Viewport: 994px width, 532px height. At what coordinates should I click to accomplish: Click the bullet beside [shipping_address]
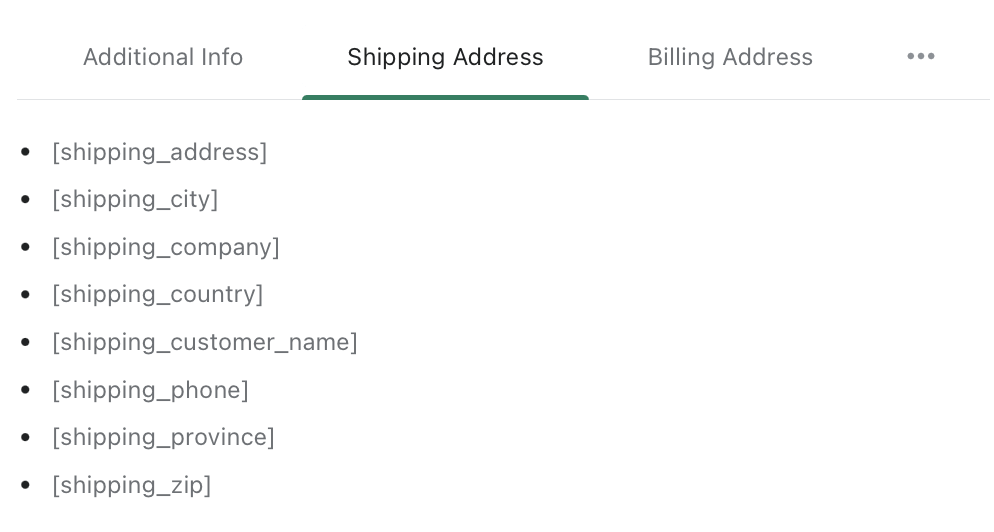click(x=26, y=153)
